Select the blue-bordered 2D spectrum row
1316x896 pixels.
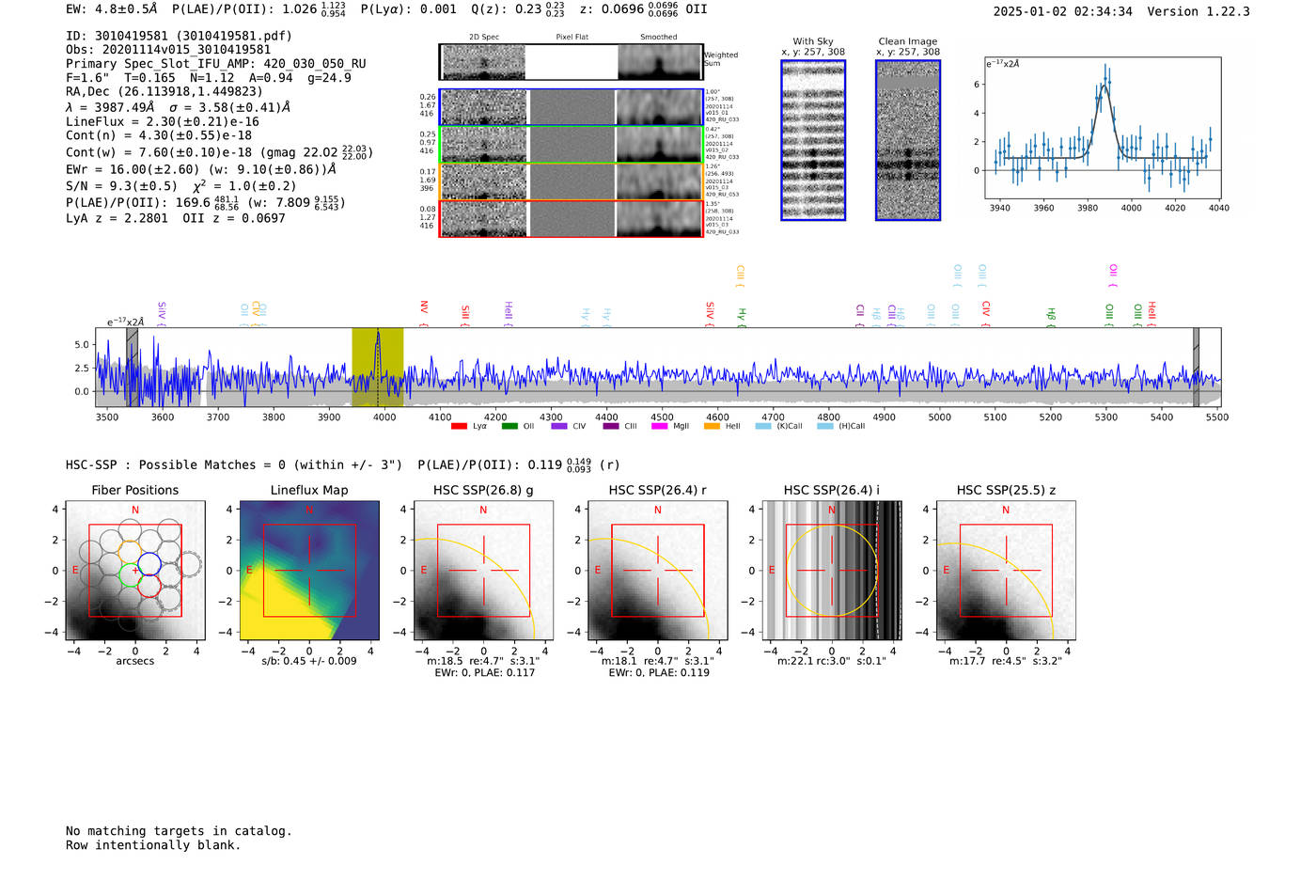click(572, 107)
